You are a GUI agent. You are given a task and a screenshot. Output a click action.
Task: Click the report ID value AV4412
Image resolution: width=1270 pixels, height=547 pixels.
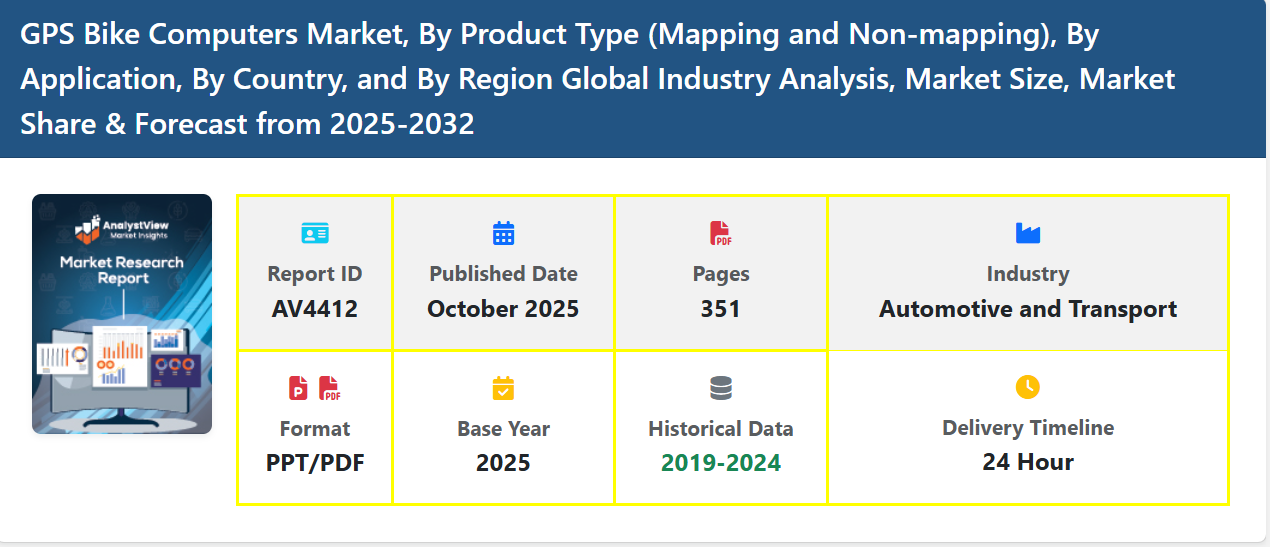tap(315, 309)
